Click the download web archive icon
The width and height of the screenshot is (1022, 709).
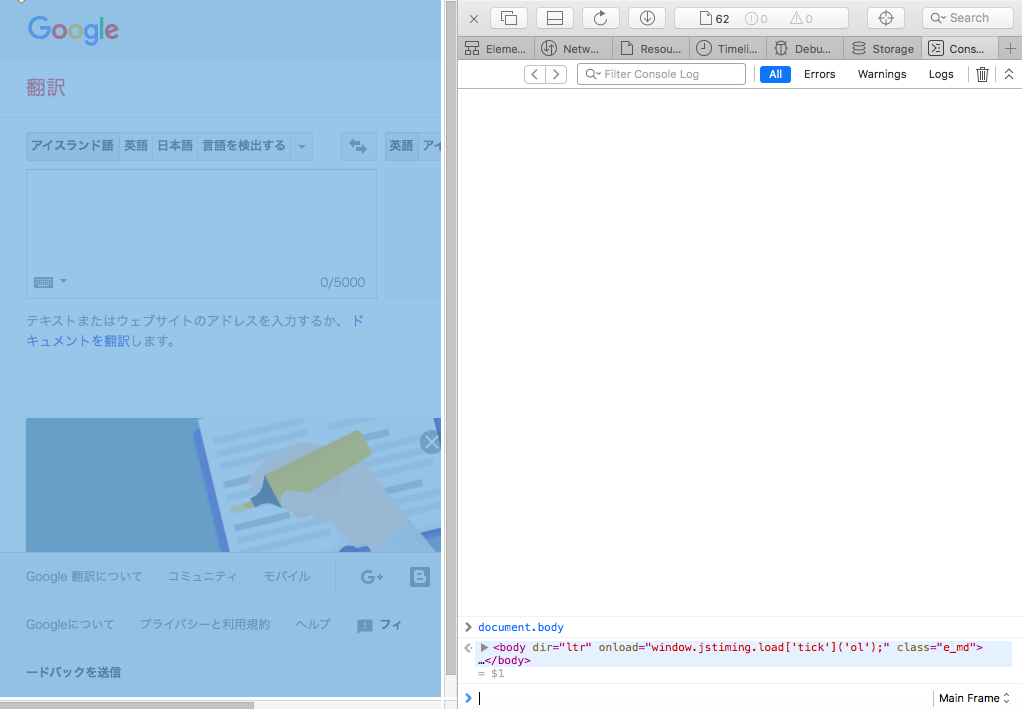pos(647,18)
